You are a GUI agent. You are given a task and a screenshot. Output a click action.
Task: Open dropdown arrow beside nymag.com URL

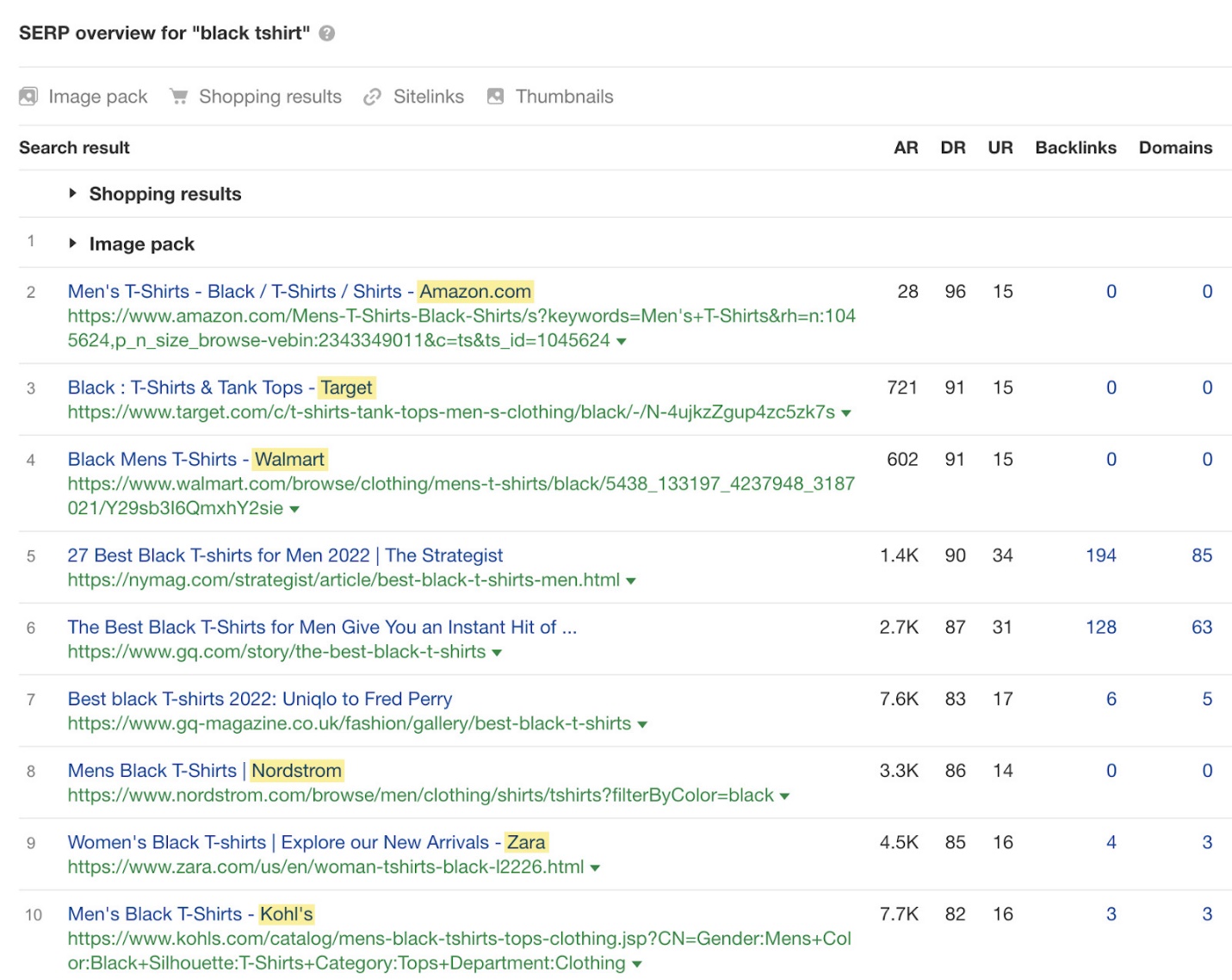click(x=631, y=581)
